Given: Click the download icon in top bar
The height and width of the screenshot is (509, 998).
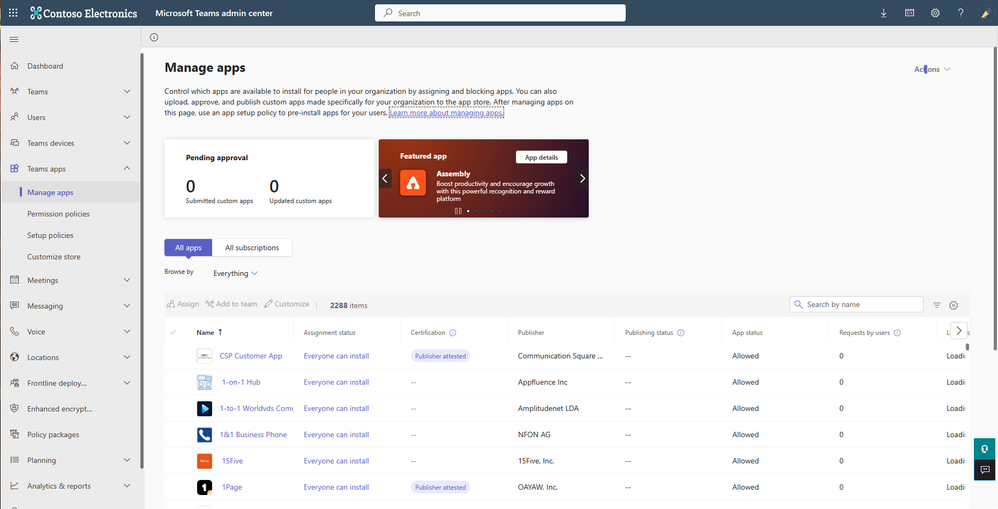Looking at the screenshot, I should [x=883, y=13].
